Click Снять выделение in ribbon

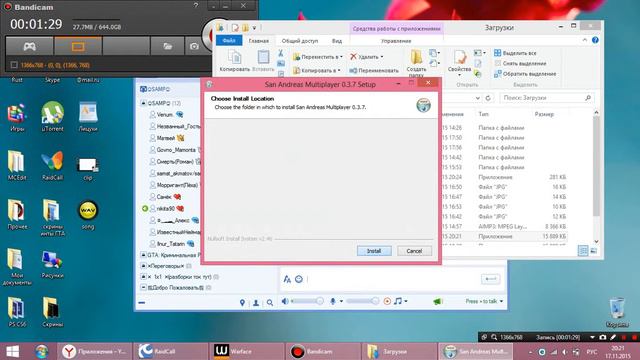tap(520, 63)
